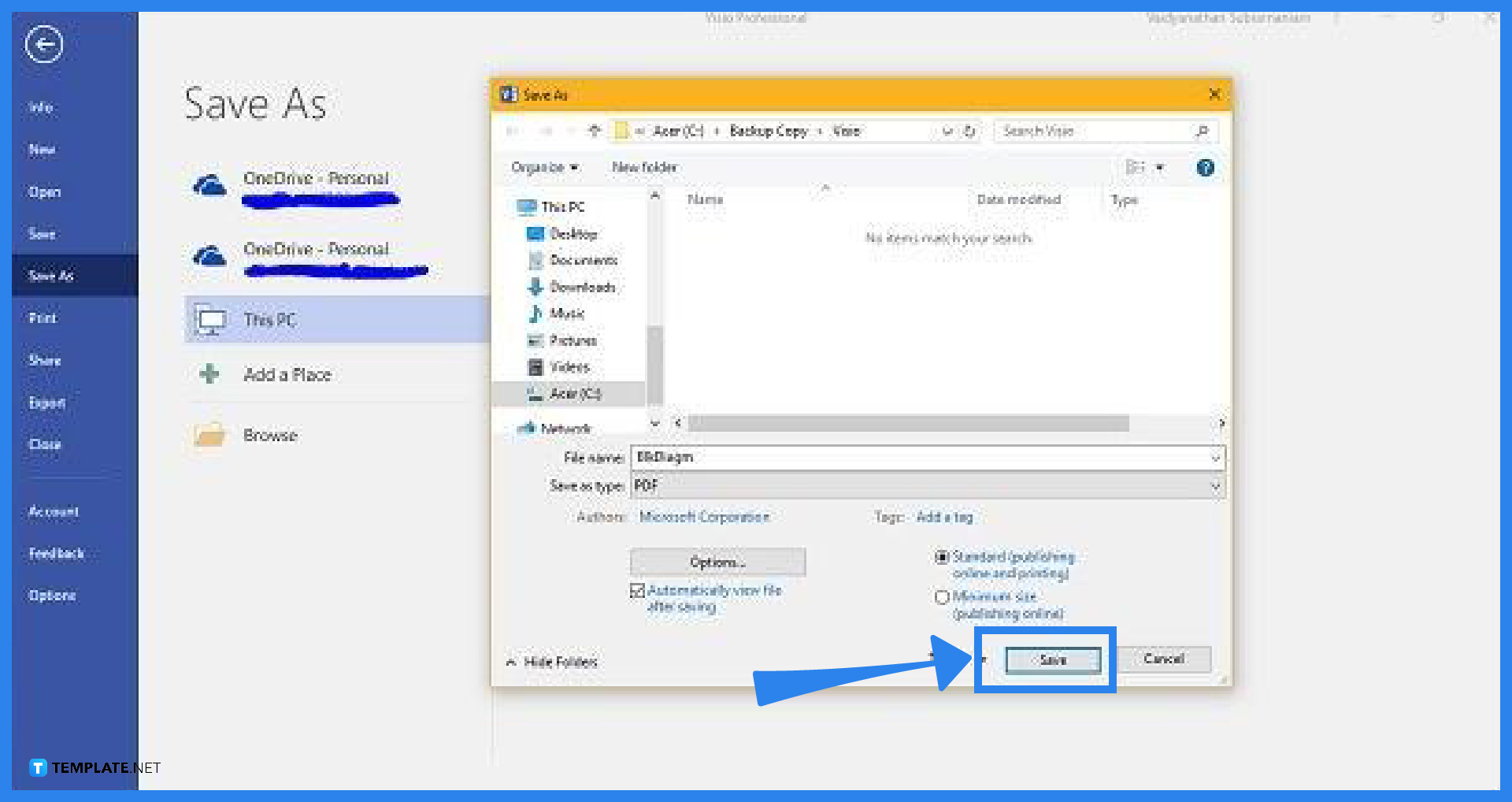Viewport: 1512px width, 802px height.
Task: Open the file name history dropdown
Action: (1215, 457)
